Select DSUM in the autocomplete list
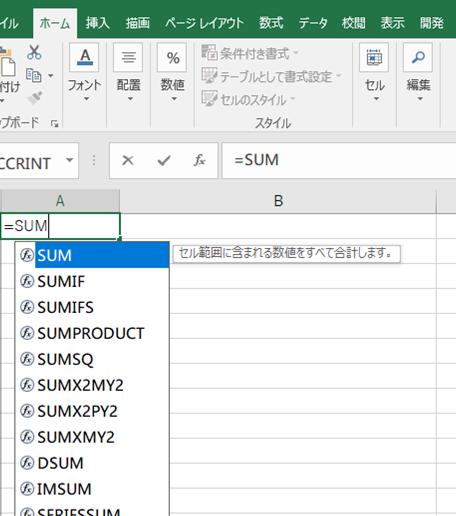Viewport: 456px width, 516px height. (92, 463)
